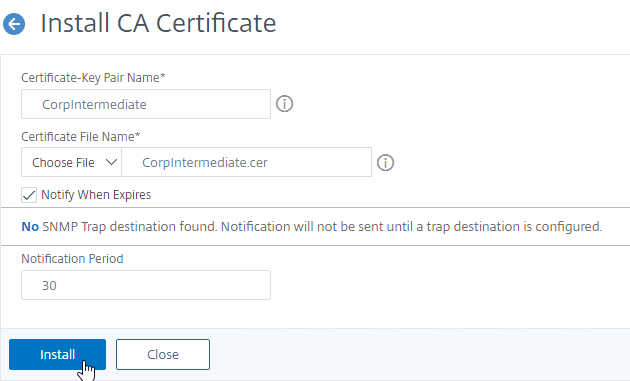Open info icon beside Certificate File Name field

385,163
